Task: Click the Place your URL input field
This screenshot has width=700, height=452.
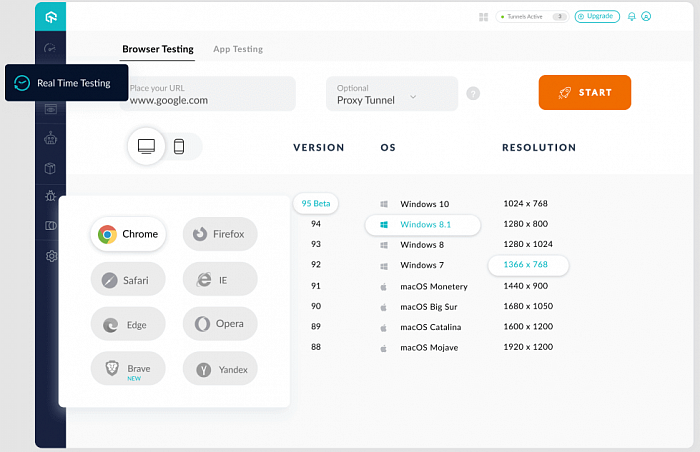Action: (208, 94)
